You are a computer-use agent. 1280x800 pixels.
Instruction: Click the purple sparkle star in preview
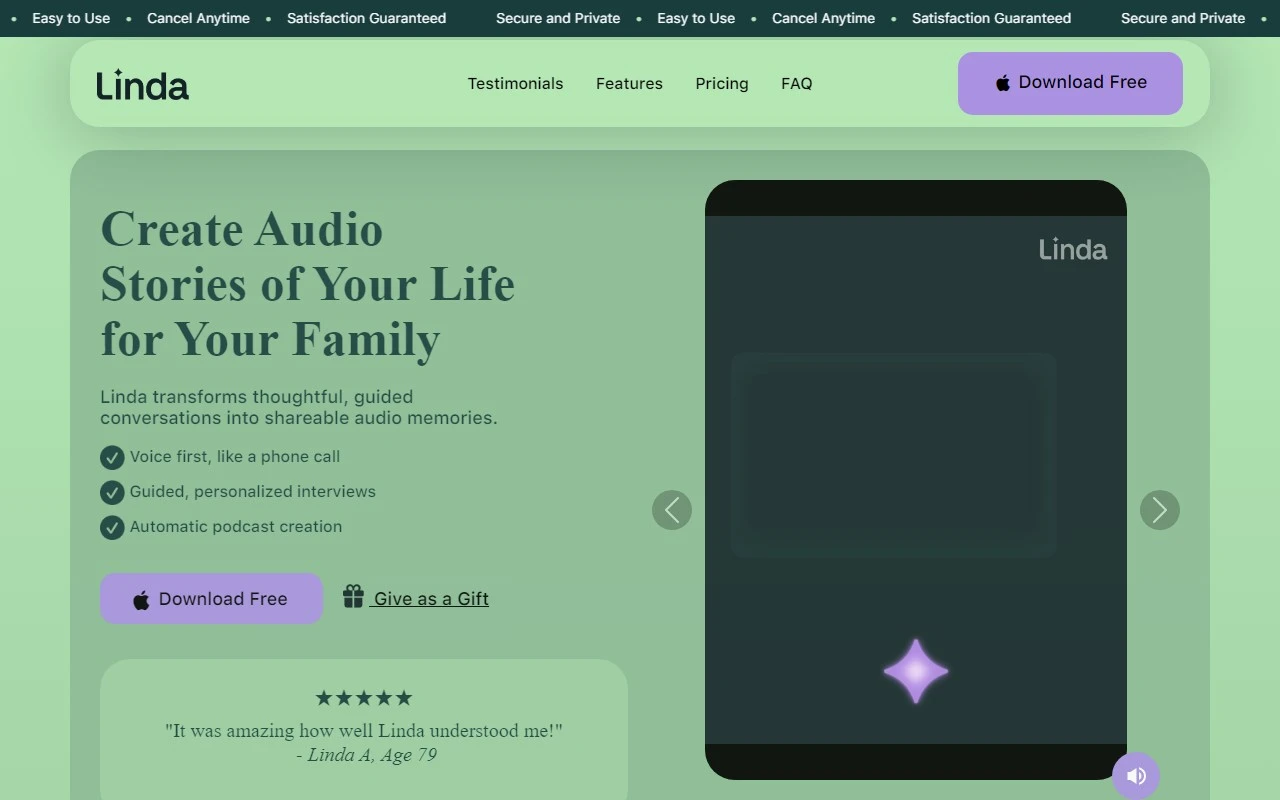(x=916, y=671)
